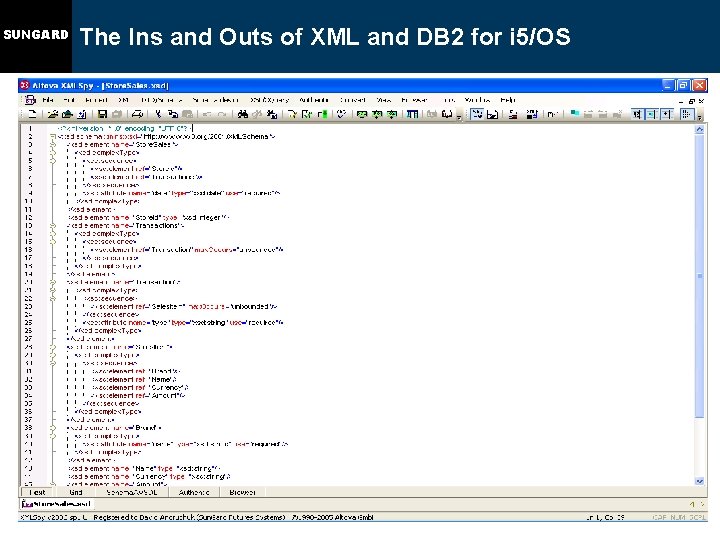720x540 pixels.
Task: Click the Currency element definition line
Action: point(149,477)
